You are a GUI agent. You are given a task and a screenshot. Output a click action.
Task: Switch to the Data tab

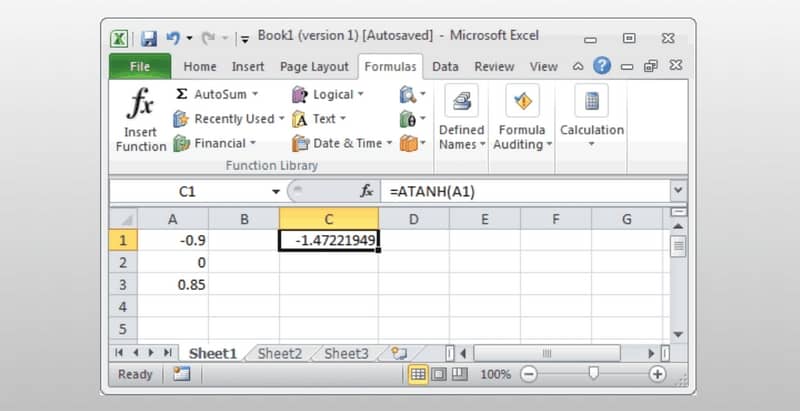445,67
